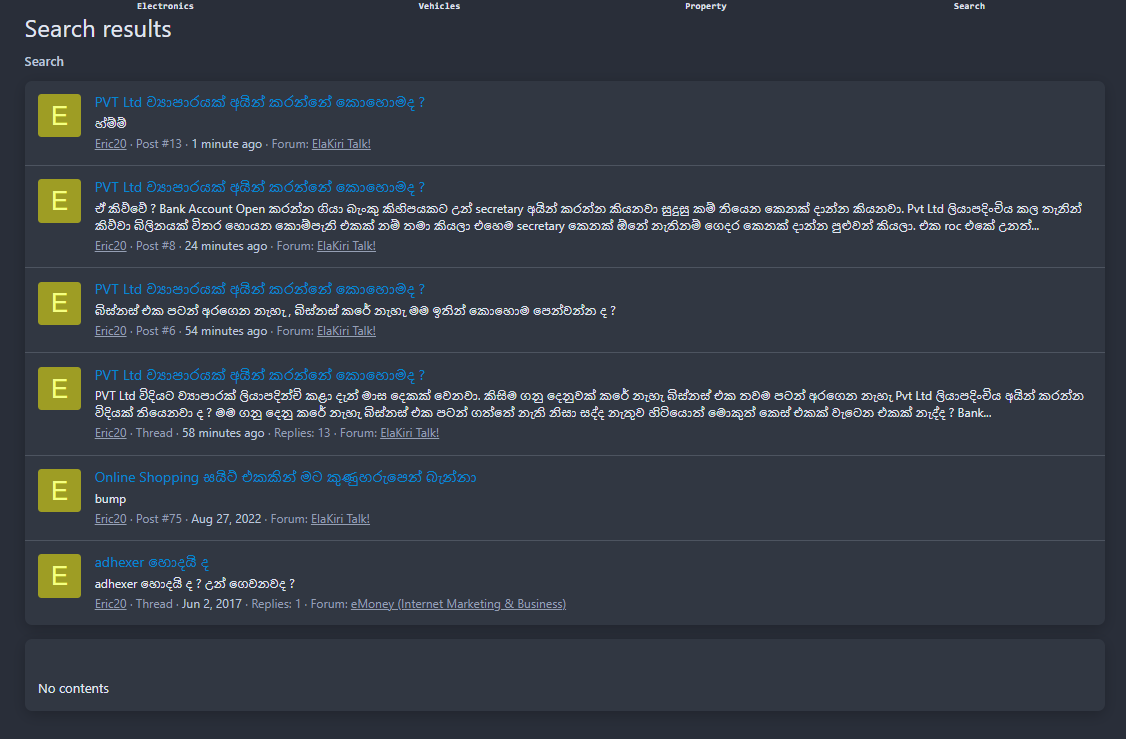Viewport: 1126px width, 739px height.
Task: Click Eric20 avatar on Post #8 result
Action: (x=59, y=200)
